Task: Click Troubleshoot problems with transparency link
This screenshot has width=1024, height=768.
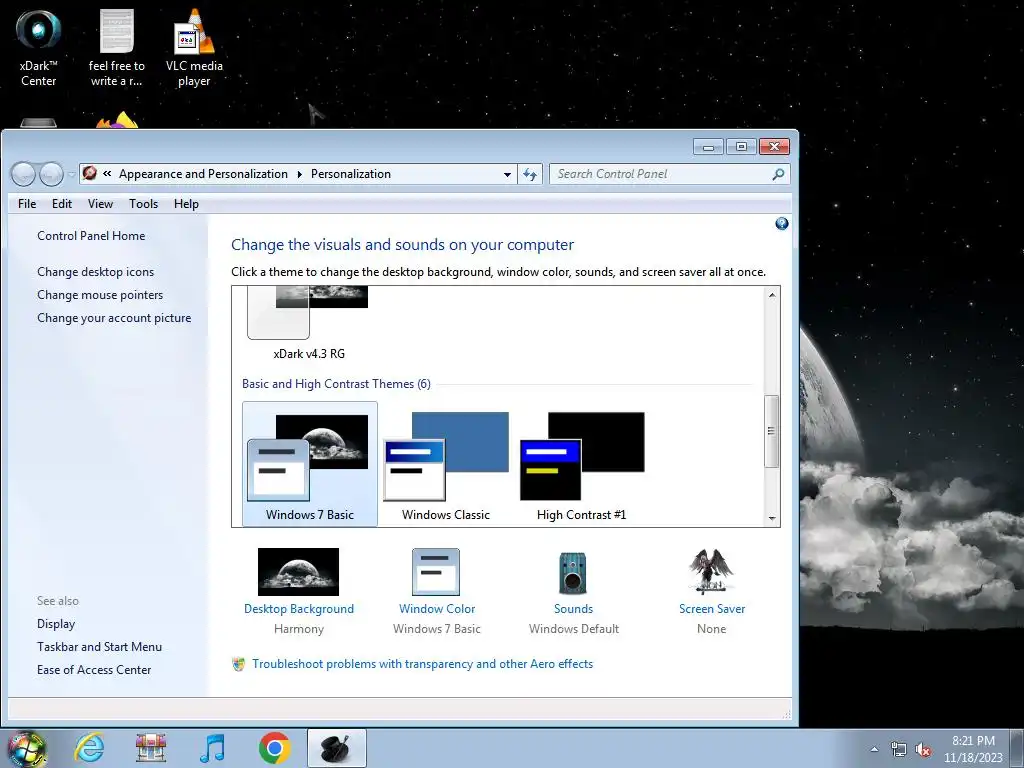Action: coord(423,664)
